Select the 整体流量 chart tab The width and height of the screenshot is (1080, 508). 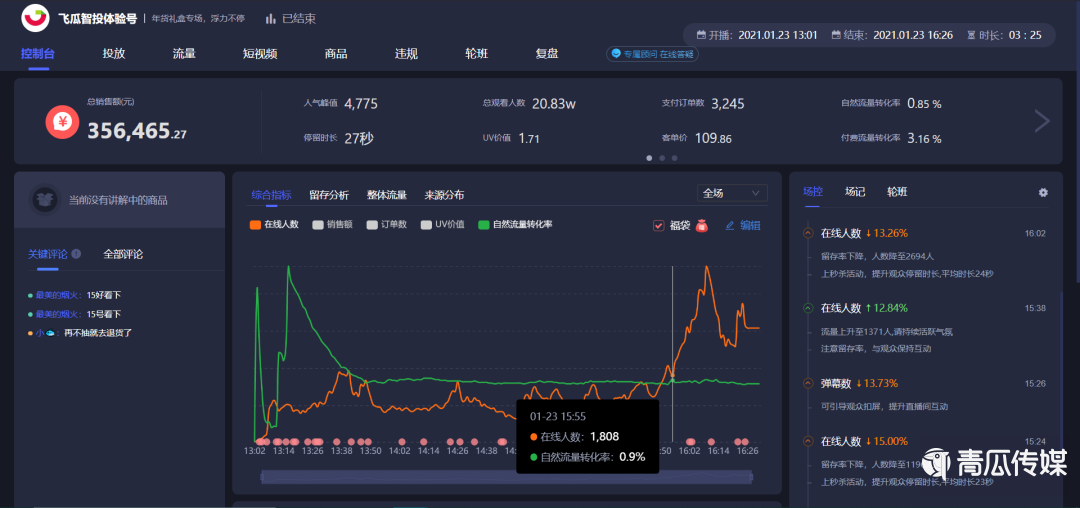pyautogui.click(x=386, y=195)
